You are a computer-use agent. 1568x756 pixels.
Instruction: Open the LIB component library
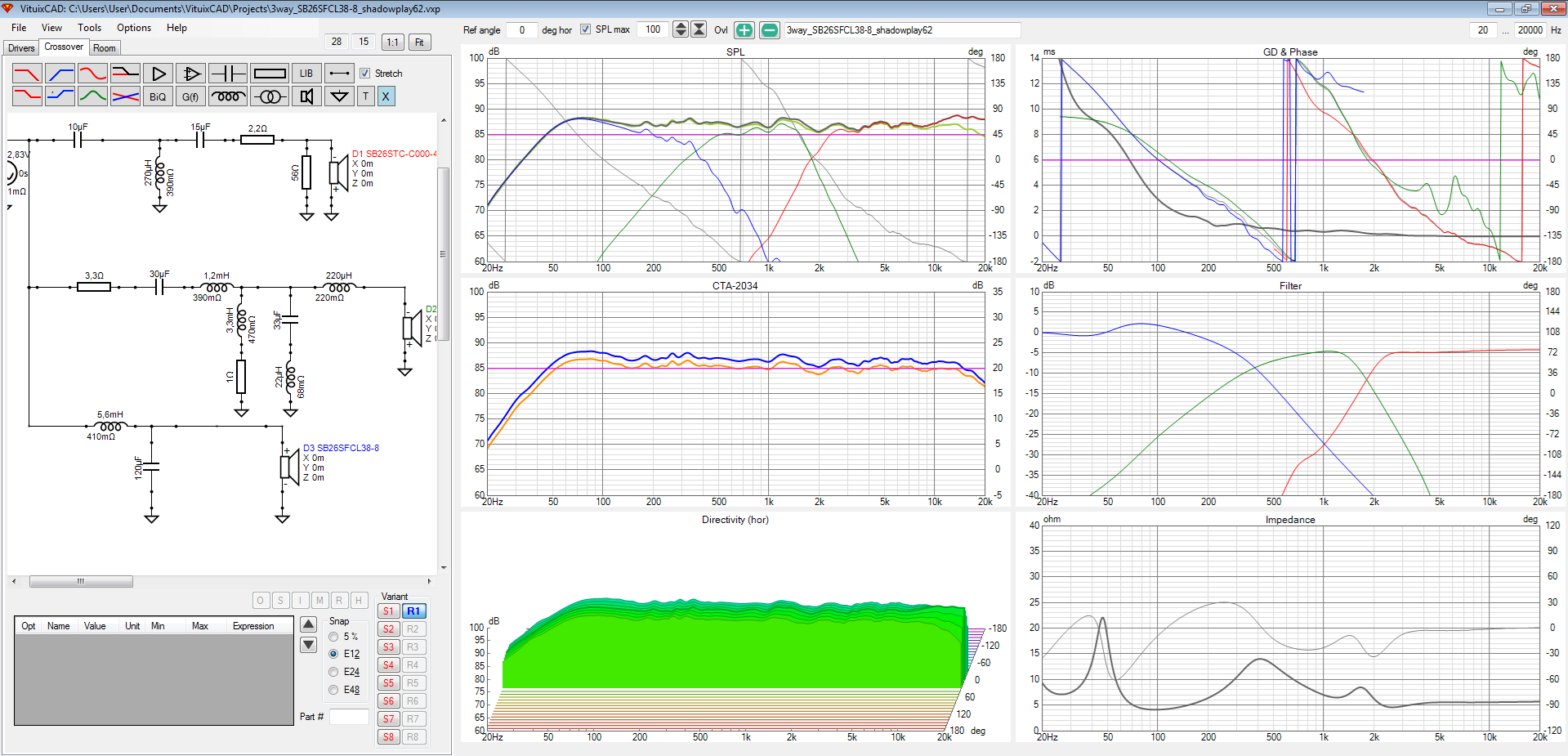point(306,74)
